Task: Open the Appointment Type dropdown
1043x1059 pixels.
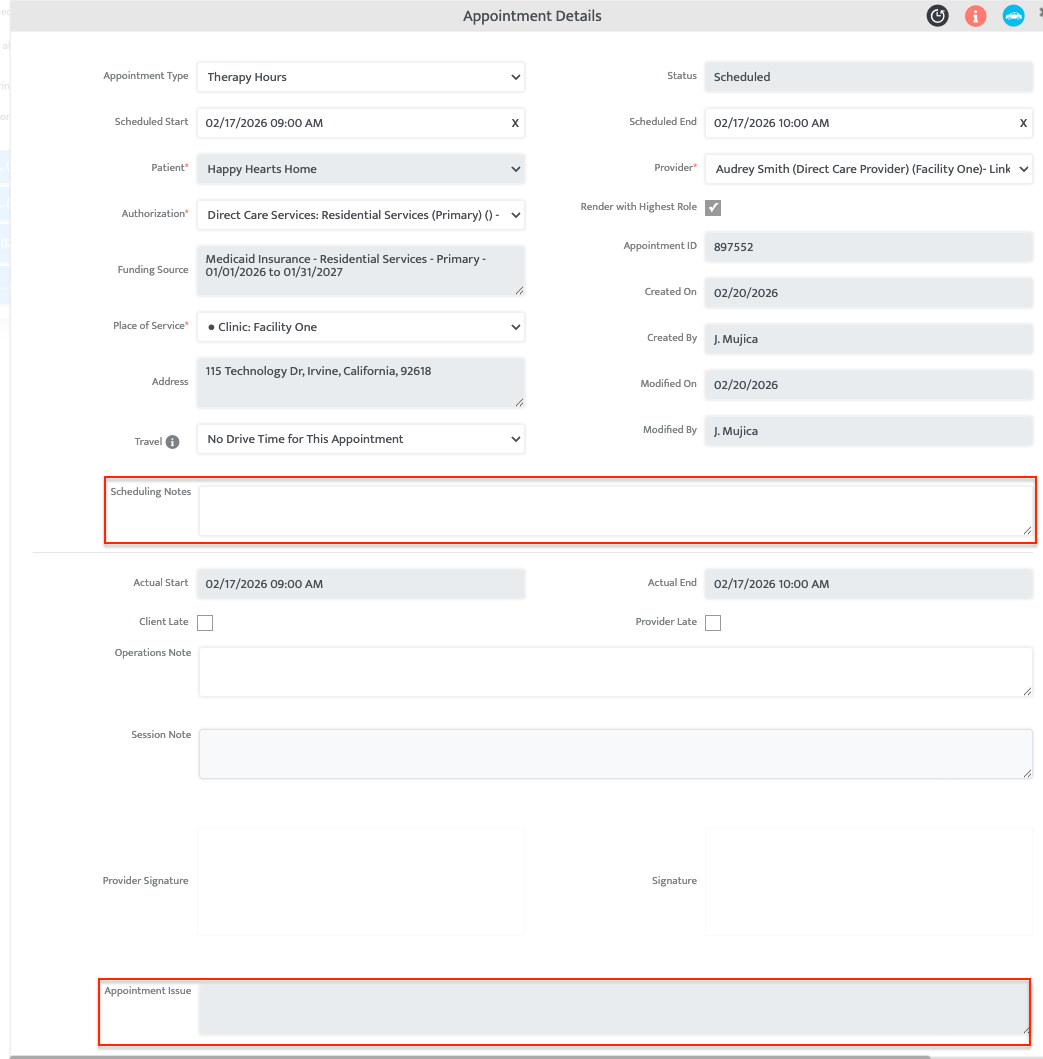Action: (x=360, y=77)
